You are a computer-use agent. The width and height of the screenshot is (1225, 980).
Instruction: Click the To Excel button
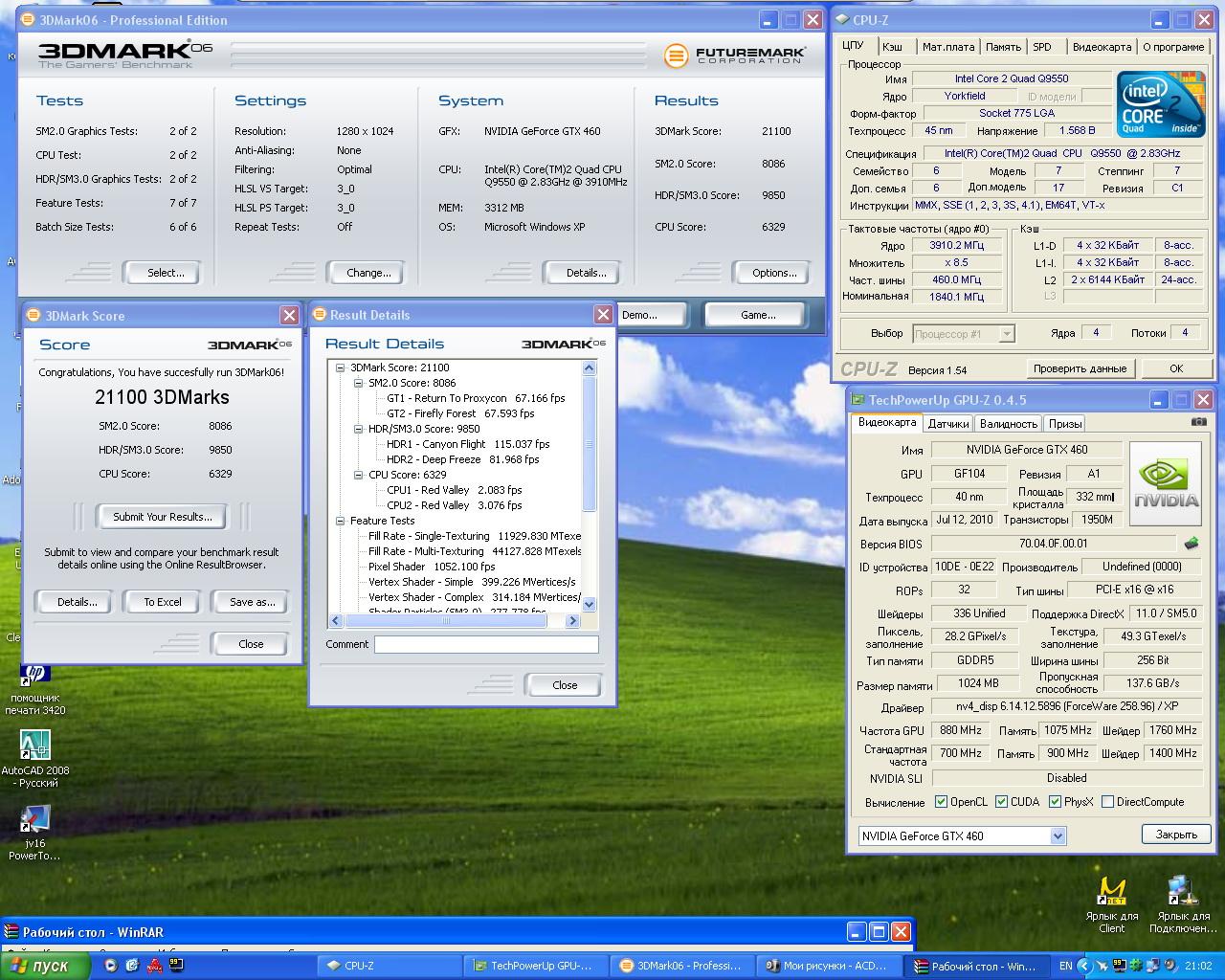click(163, 602)
